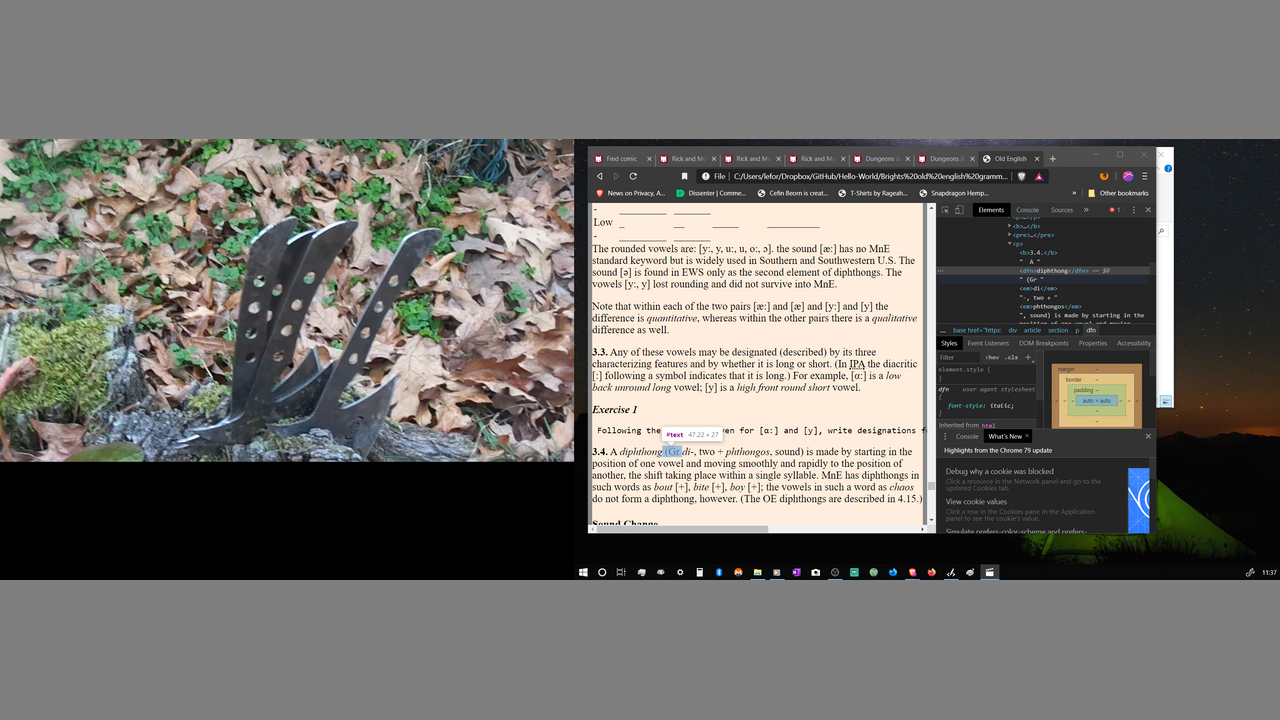Click the blue content box in box model
1280x720 pixels.
pyautogui.click(x=1096, y=400)
